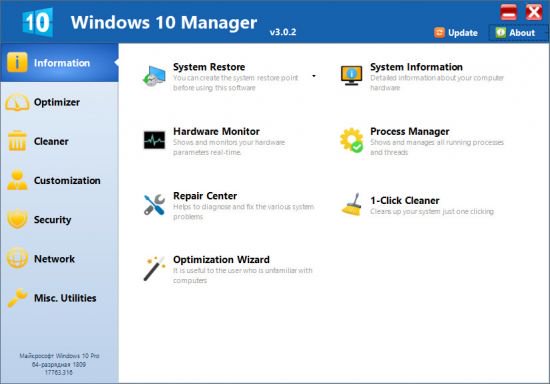Click the build number 17763.316 text
The width and height of the screenshot is (550, 384).
click(59, 372)
